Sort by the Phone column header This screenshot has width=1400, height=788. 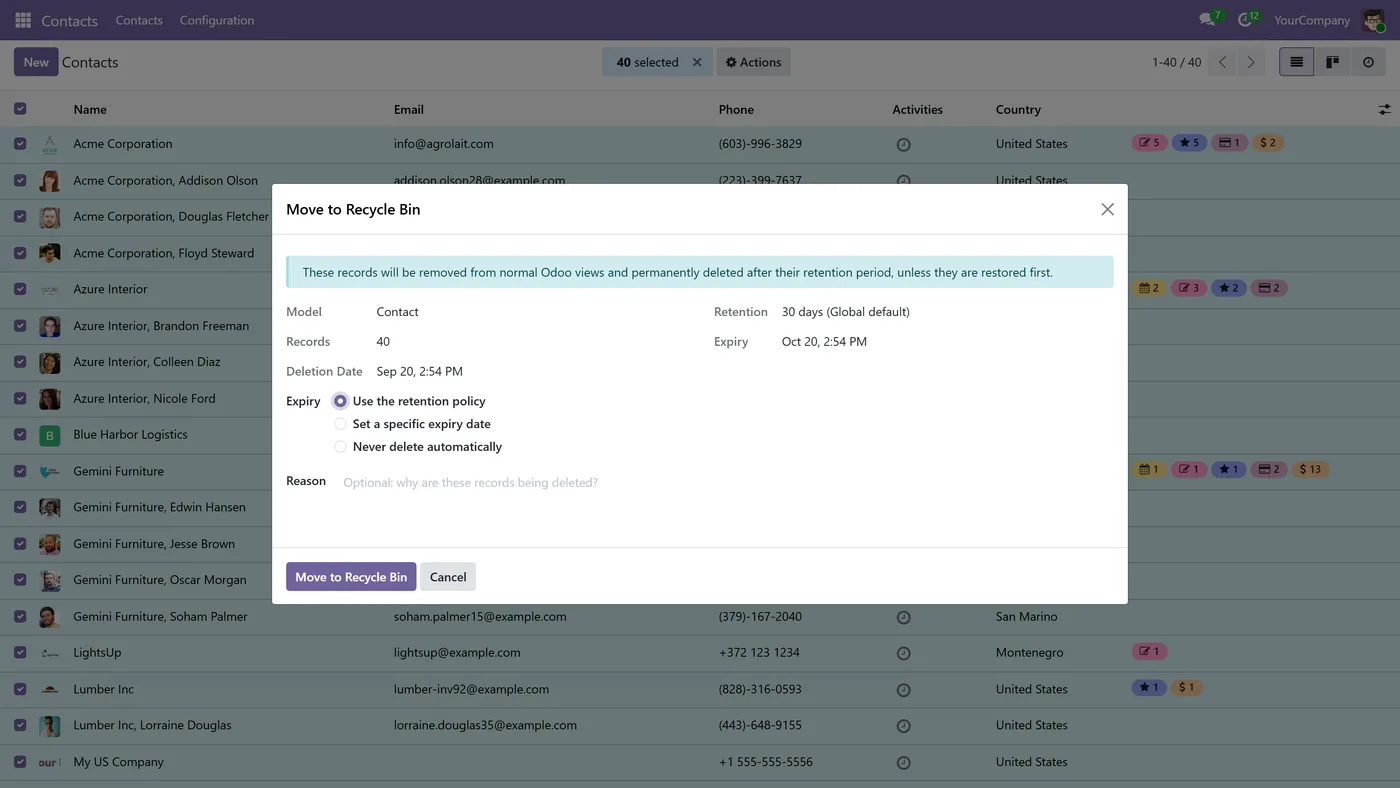click(736, 109)
